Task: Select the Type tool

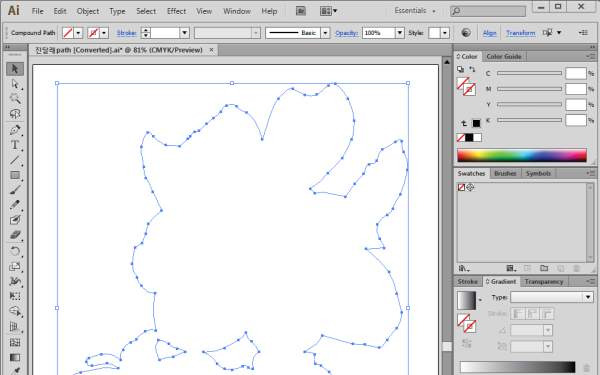Action: point(15,145)
